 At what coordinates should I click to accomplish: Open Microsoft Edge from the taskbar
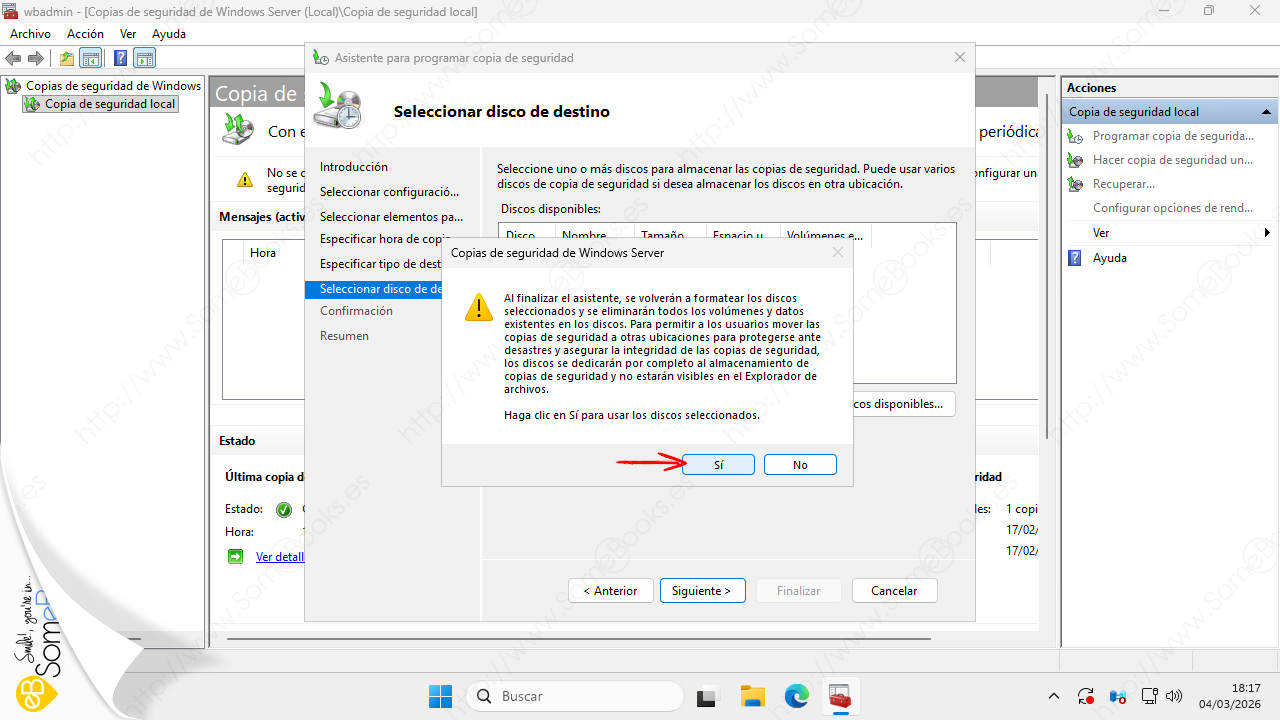pyautogui.click(x=796, y=696)
